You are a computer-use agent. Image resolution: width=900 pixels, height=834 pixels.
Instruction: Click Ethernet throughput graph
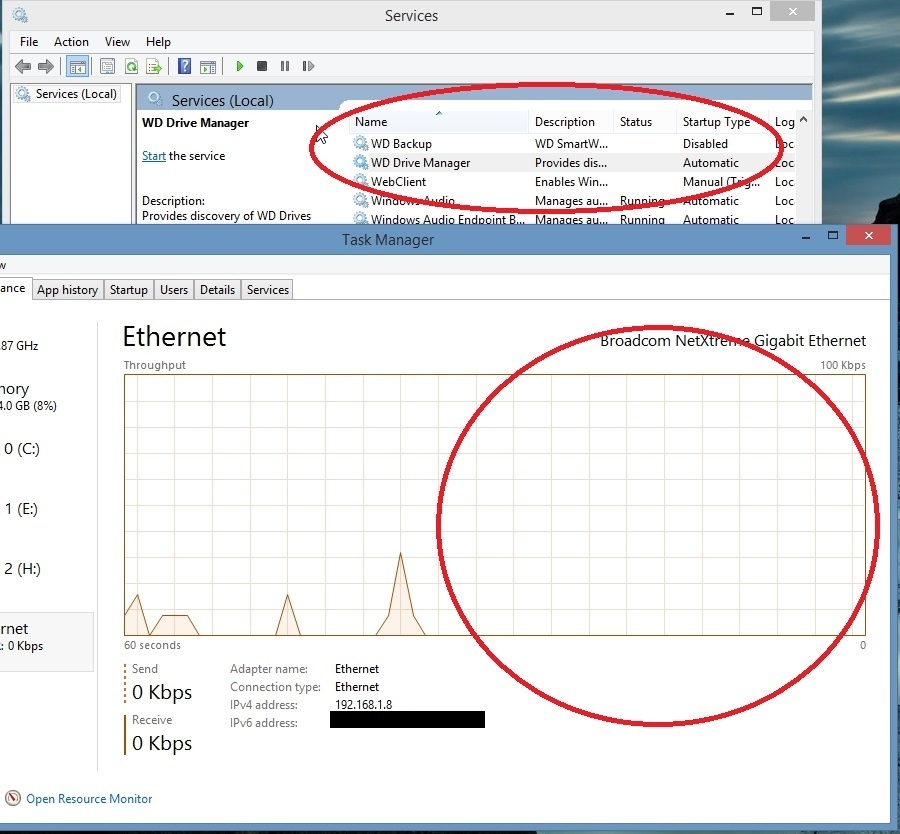494,505
